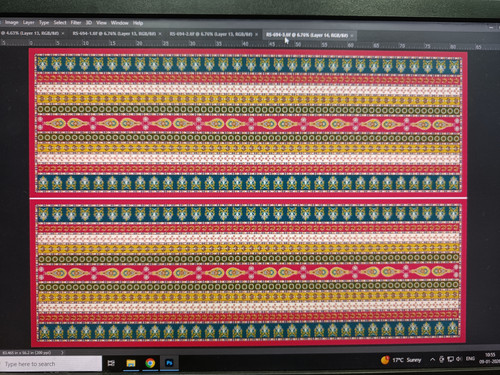Open the View menu
Image resolution: width=500 pixels, height=375 pixels.
101,23
